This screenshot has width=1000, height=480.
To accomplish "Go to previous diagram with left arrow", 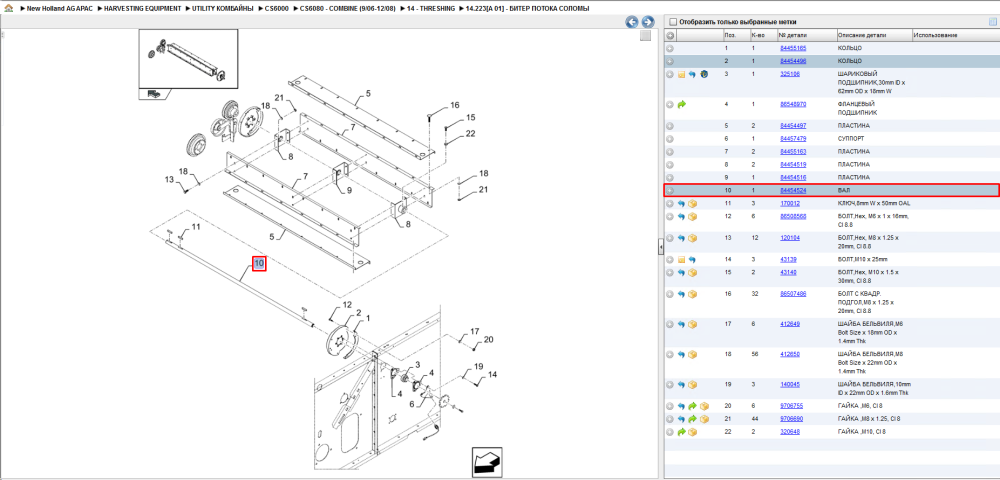I will pyautogui.click(x=632, y=22).
